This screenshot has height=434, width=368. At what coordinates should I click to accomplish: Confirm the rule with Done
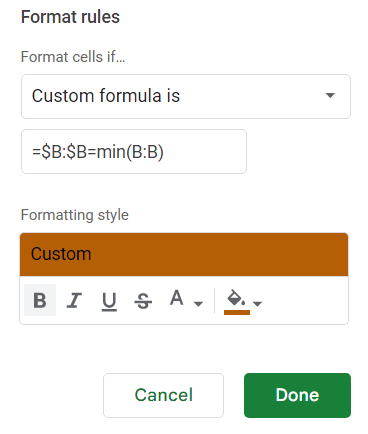pyautogui.click(x=297, y=395)
